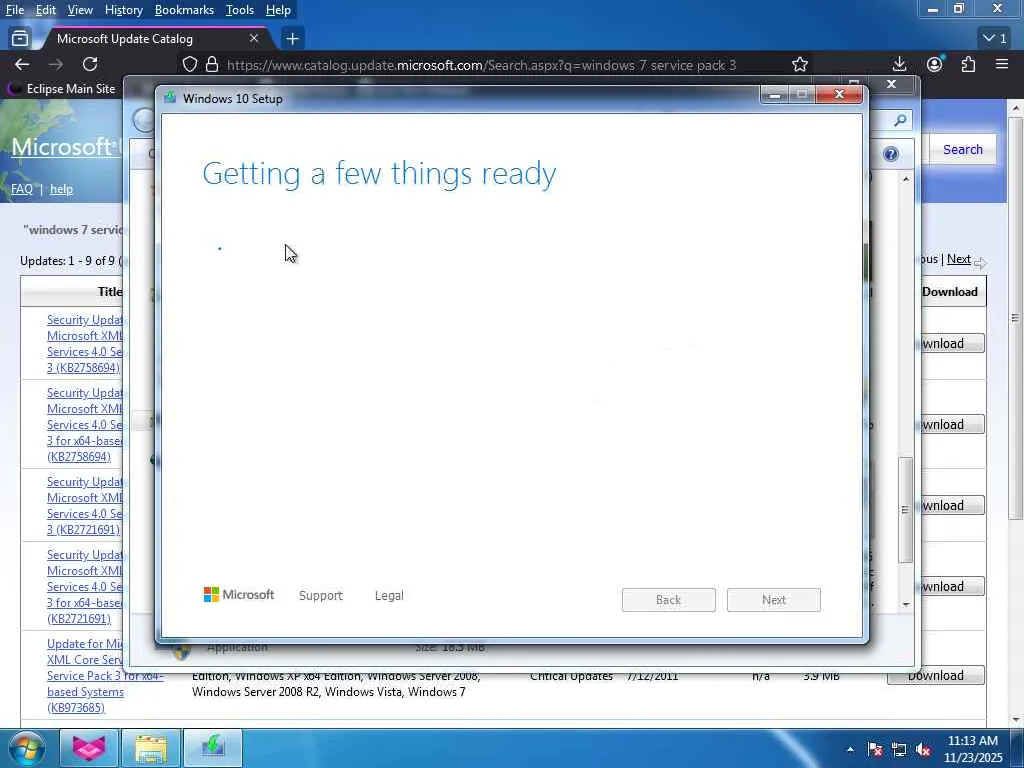
Task: Click the Next button in Windows 10 Setup
Action: click(x=774, y=600)
